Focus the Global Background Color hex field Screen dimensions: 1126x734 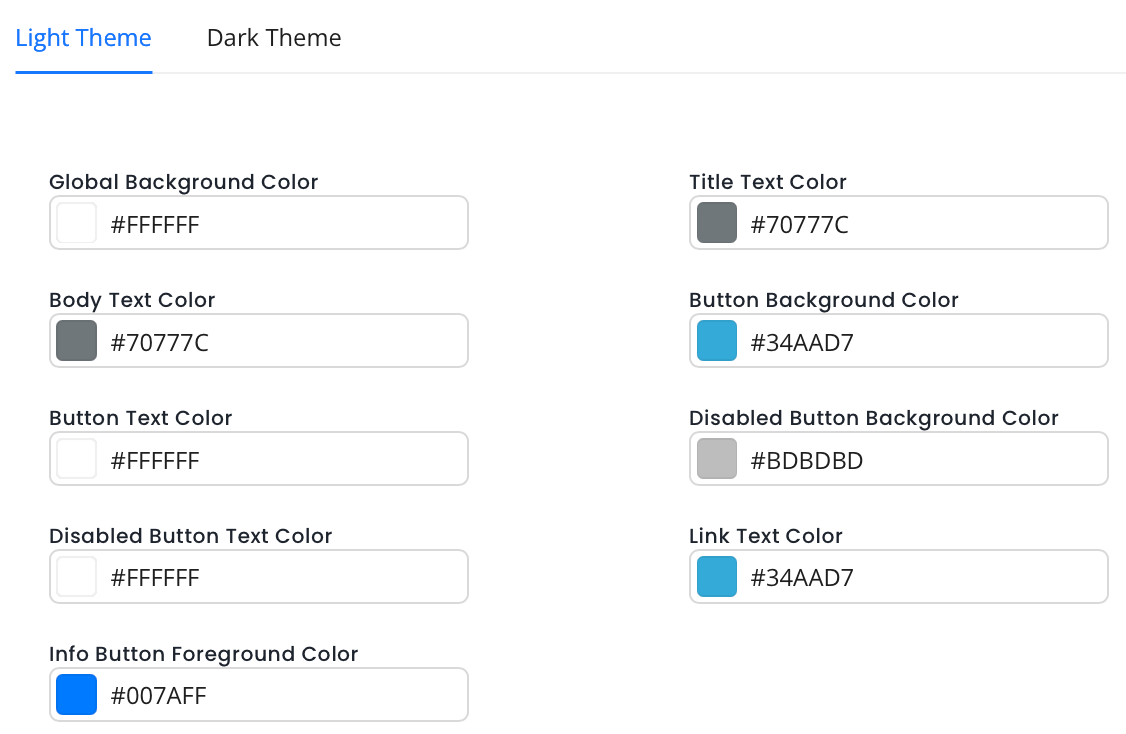[x=280, y=224]
